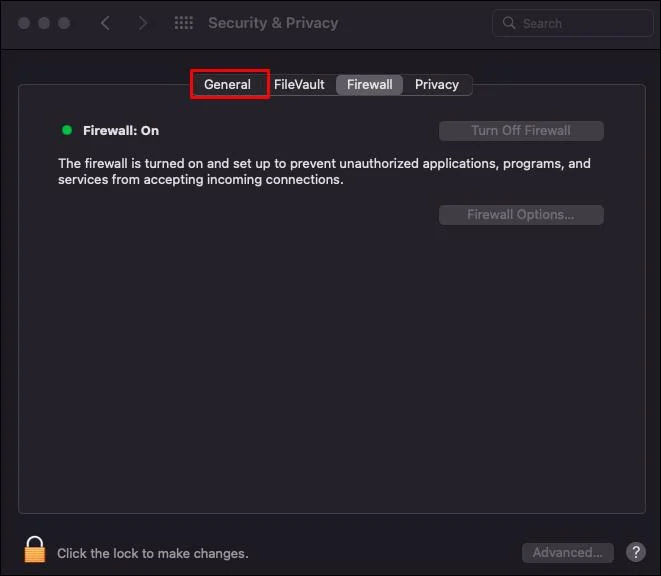This screenshot has height=576, width=661.
Task: Click Turn Off Firewall button
Action: [521, 131]
